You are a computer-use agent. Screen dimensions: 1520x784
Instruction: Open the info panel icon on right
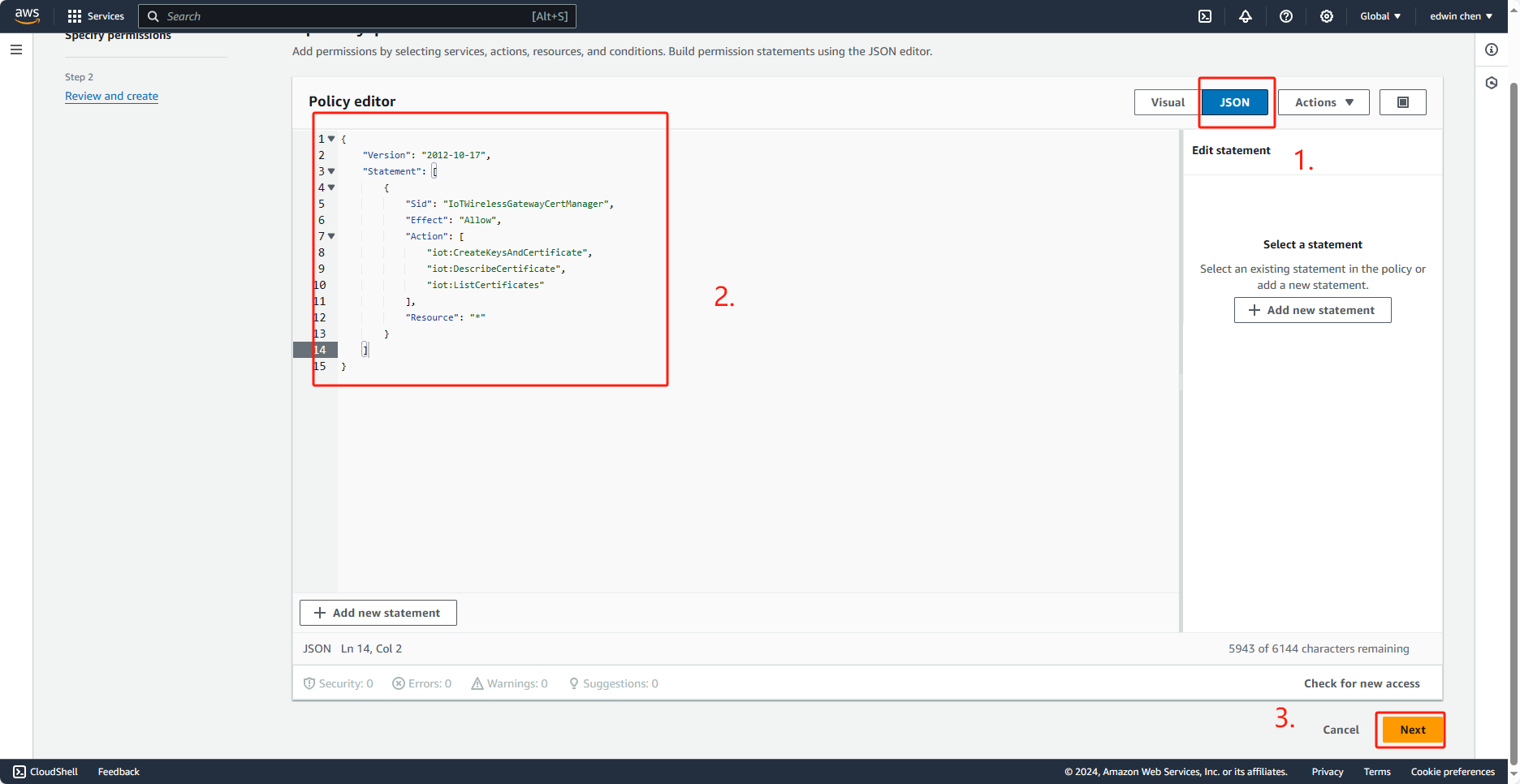tap(1492, 50)
